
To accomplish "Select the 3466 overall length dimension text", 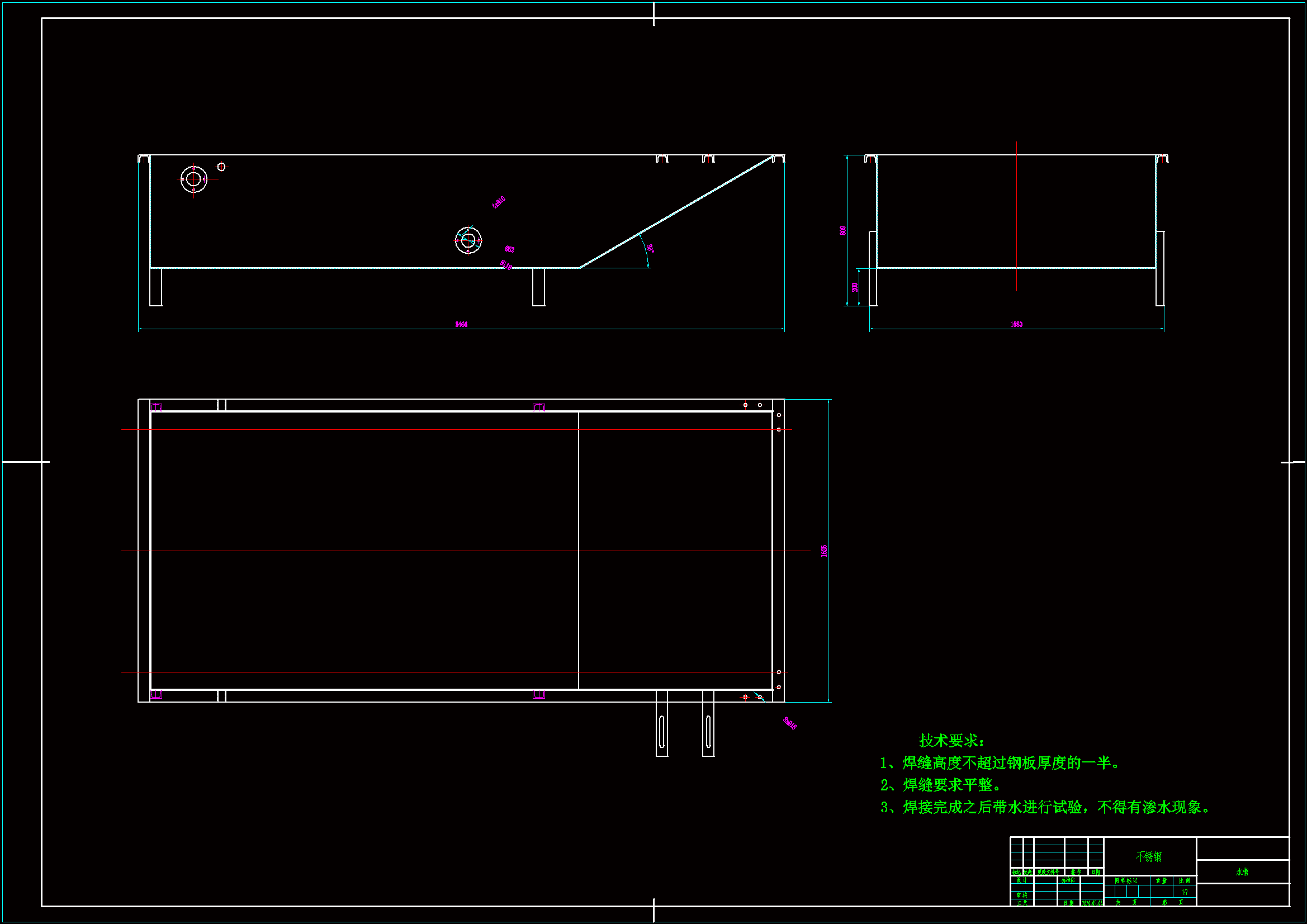I will click(x=461, y=325).
